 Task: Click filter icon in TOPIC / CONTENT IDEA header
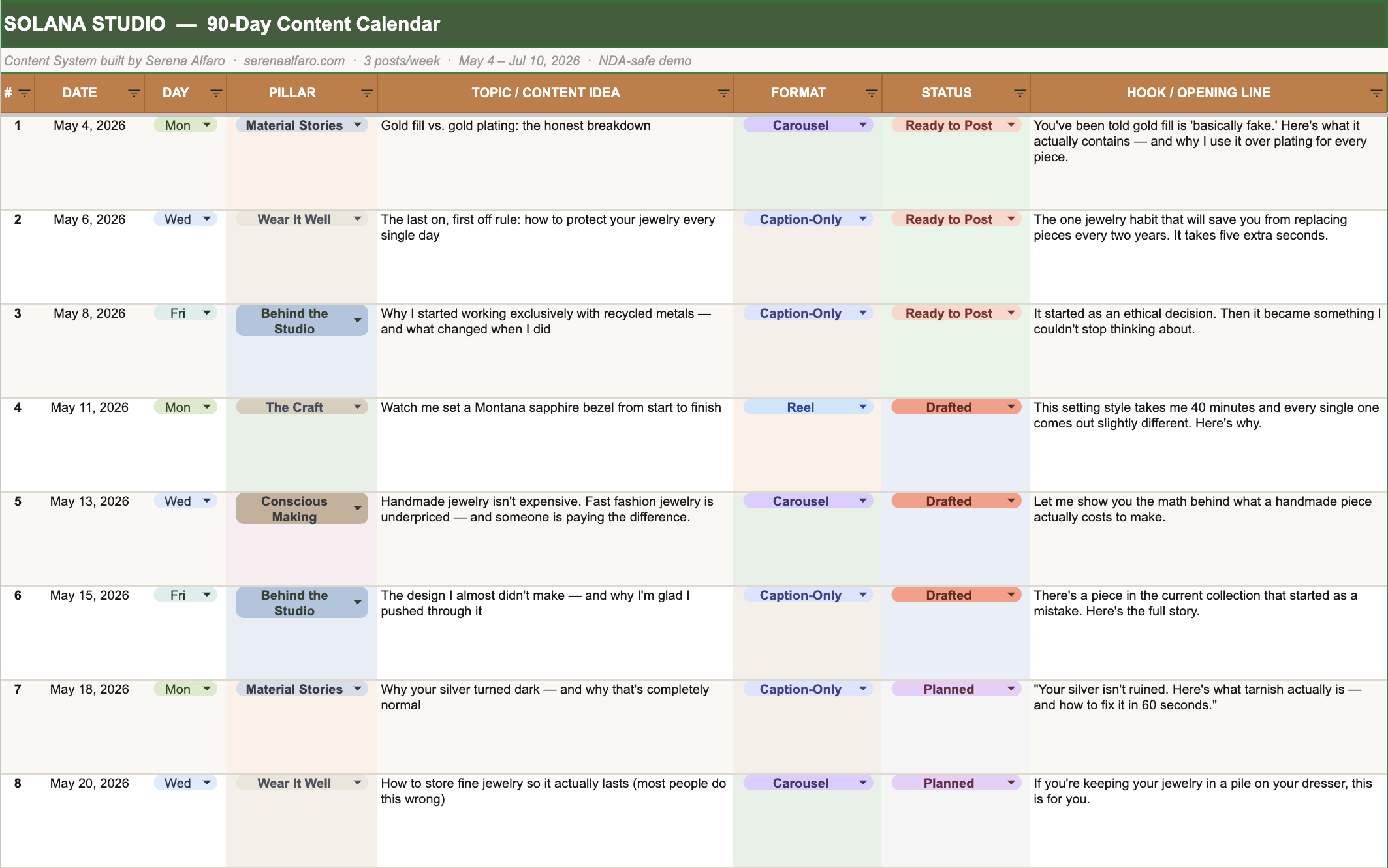pyautogui.click(x=723, y=93)
